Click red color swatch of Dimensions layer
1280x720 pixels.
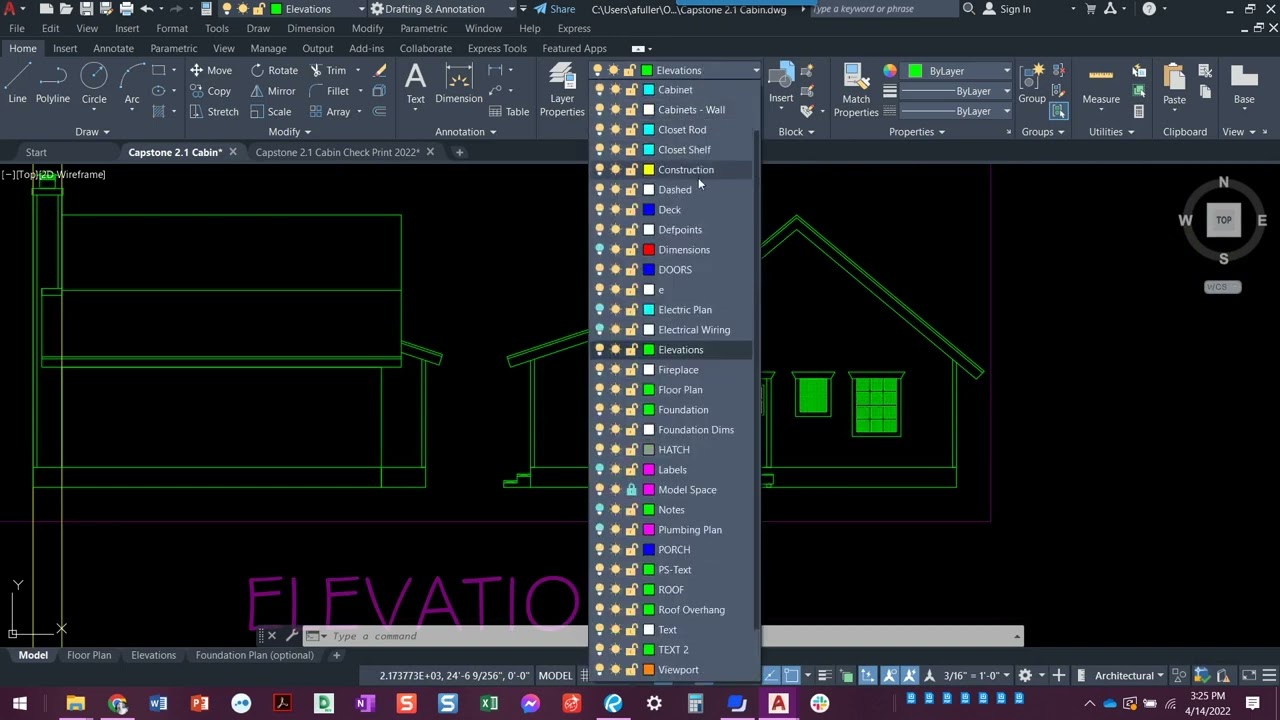[649, 250]
